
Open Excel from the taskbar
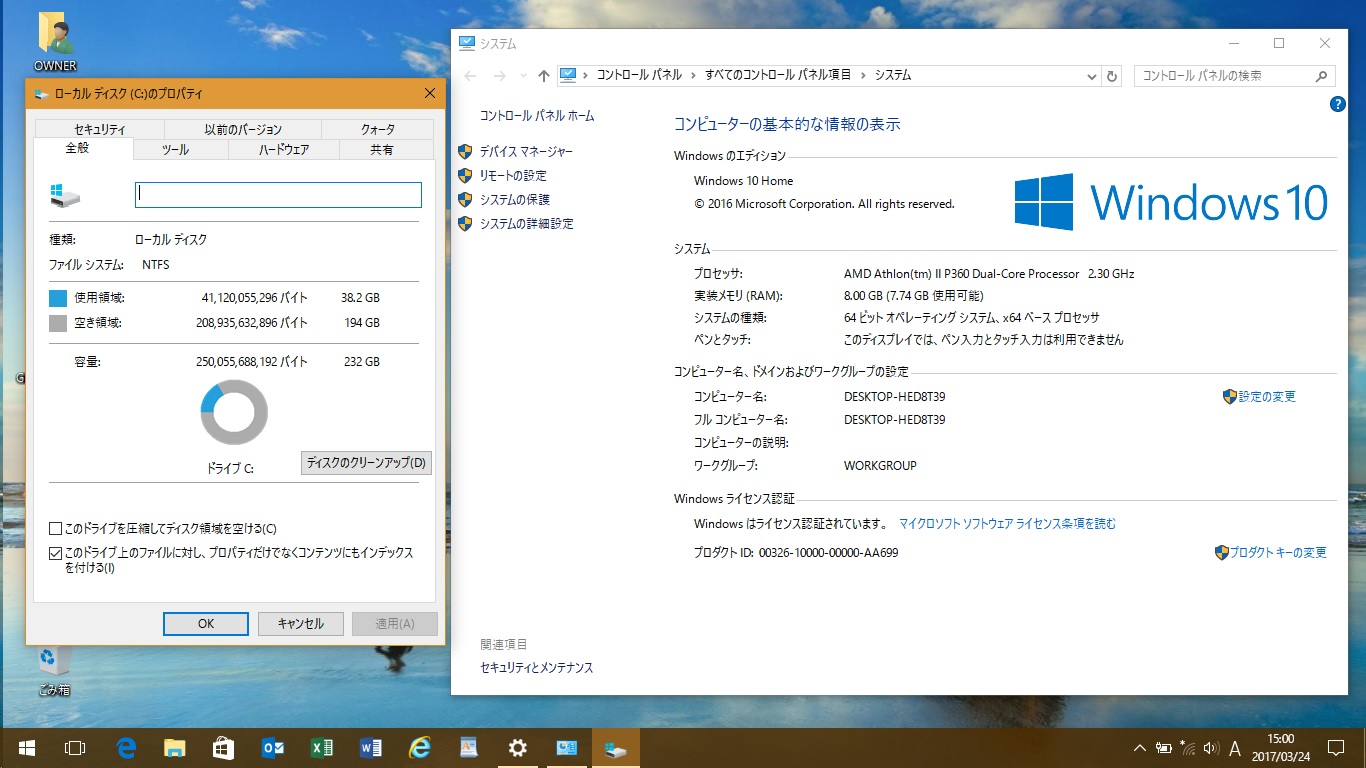coord(322,747)
